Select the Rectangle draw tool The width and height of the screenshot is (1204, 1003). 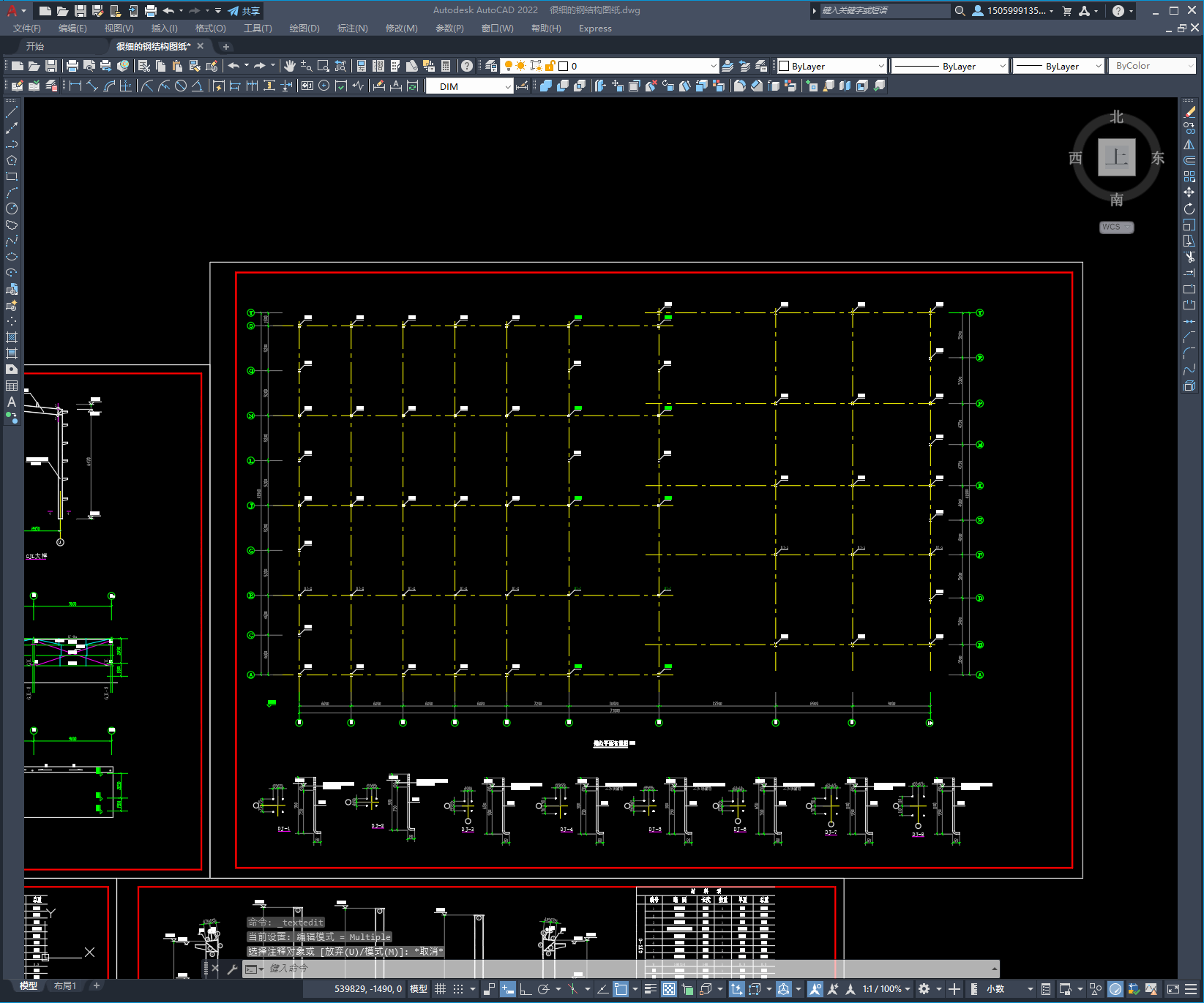[x=12, y=176]
